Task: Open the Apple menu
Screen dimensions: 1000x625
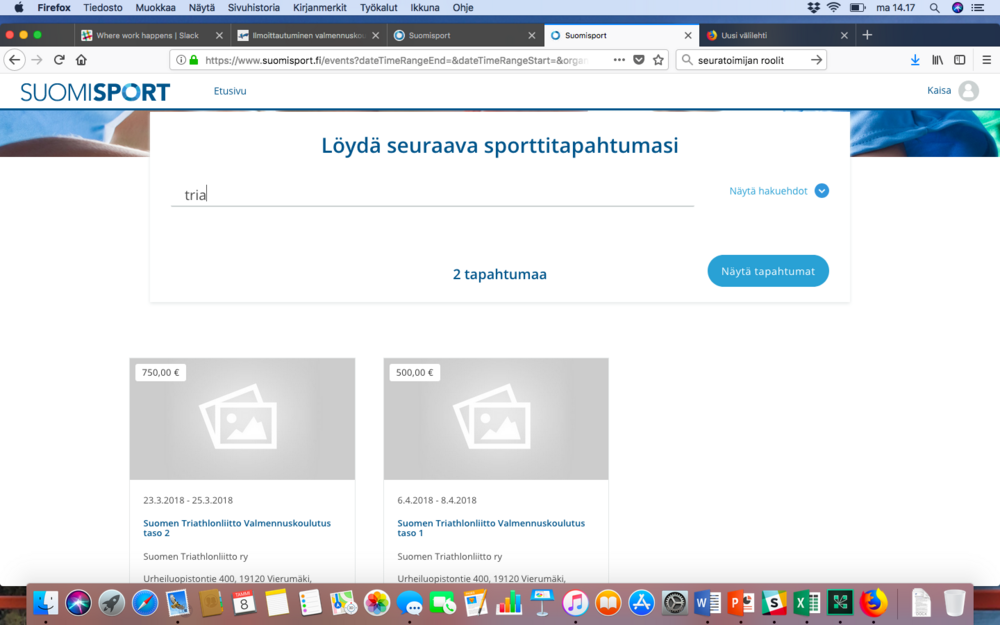Action: coord(18,8)
